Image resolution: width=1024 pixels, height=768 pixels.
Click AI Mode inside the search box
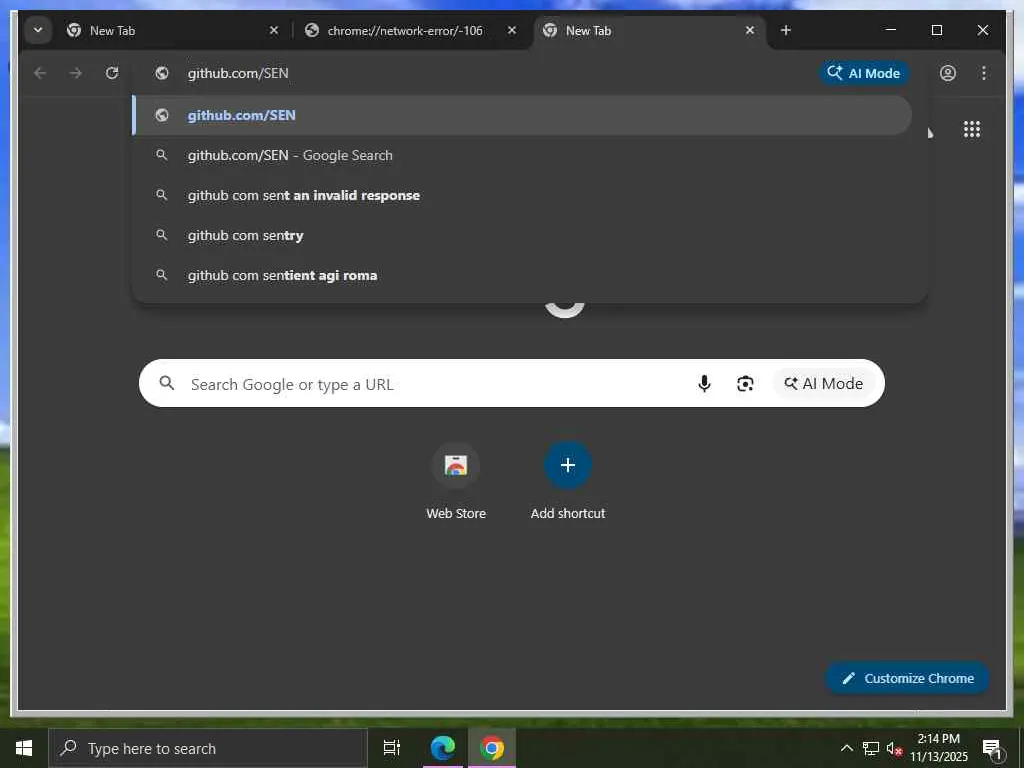click(823, 383)
